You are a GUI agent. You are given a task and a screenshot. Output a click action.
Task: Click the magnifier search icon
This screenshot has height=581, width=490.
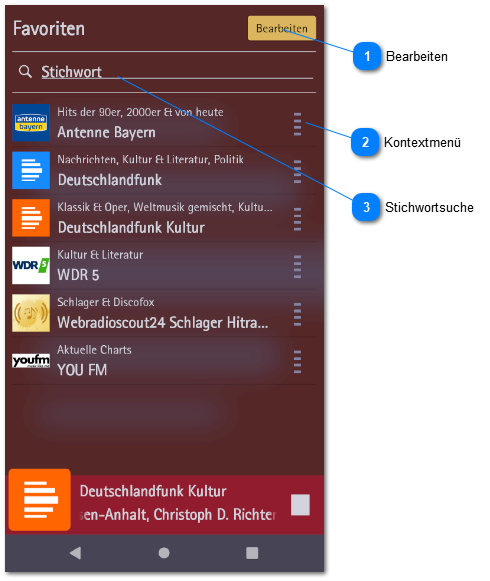(25, 72)
